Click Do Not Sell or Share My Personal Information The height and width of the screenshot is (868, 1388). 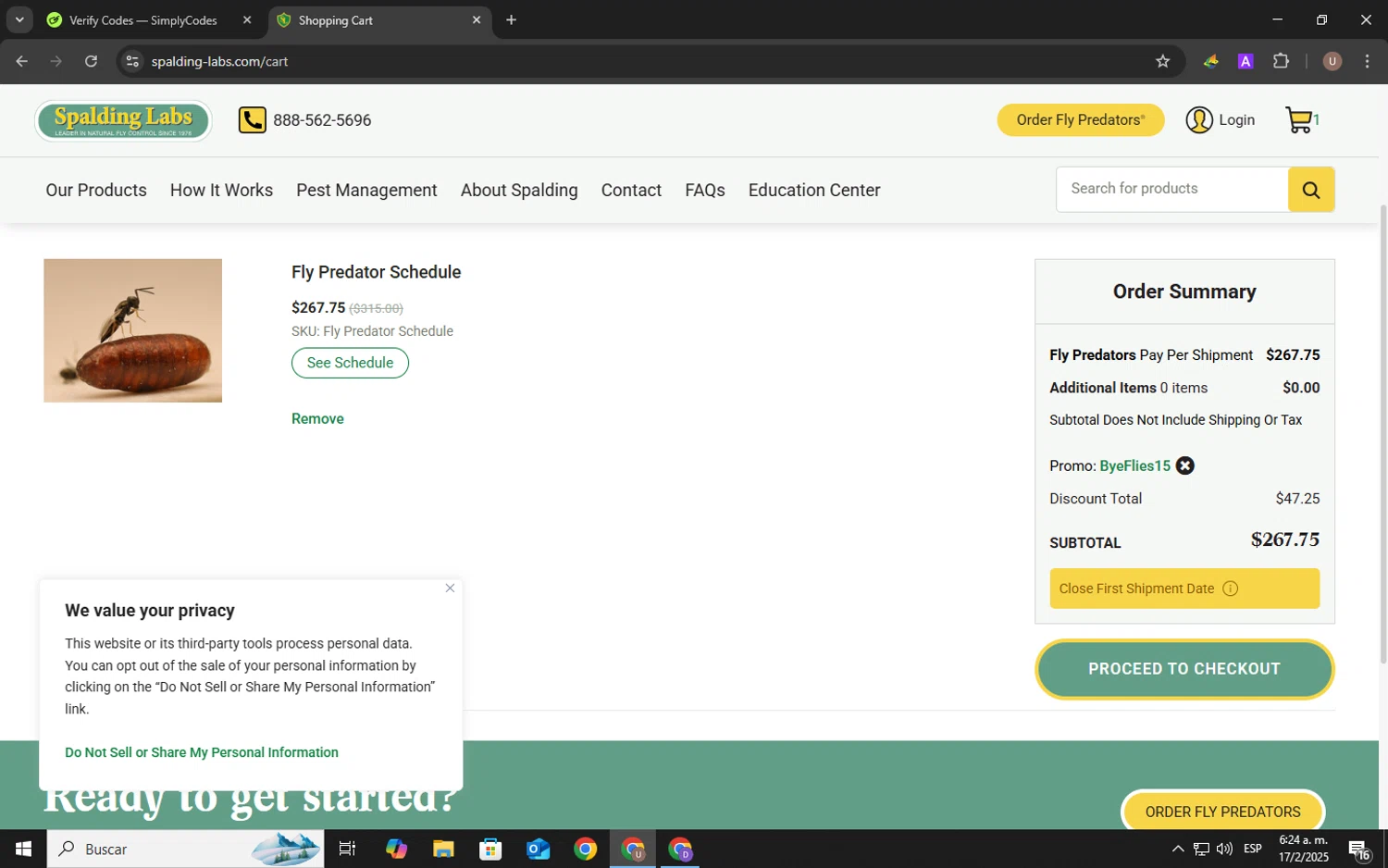[x=202, y=753]
